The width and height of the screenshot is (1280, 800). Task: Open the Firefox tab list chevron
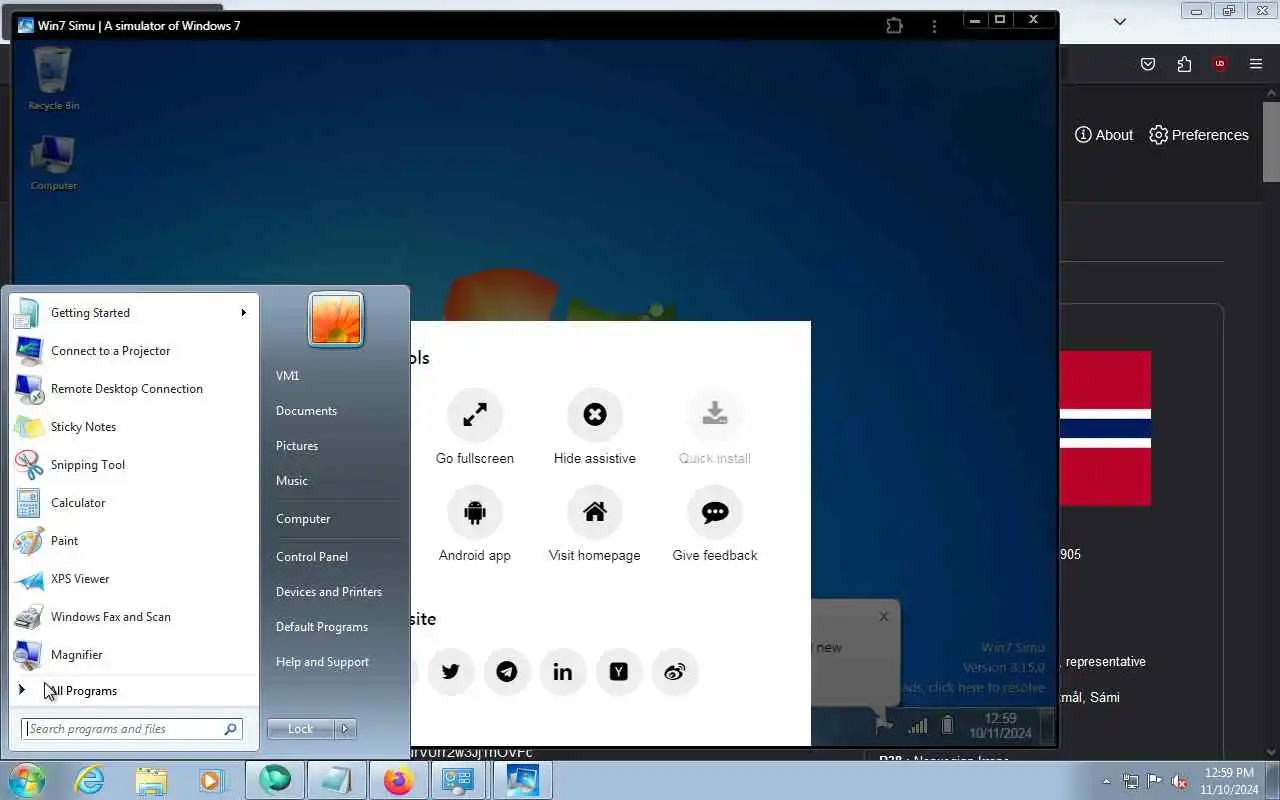(x=1120, y=21)
